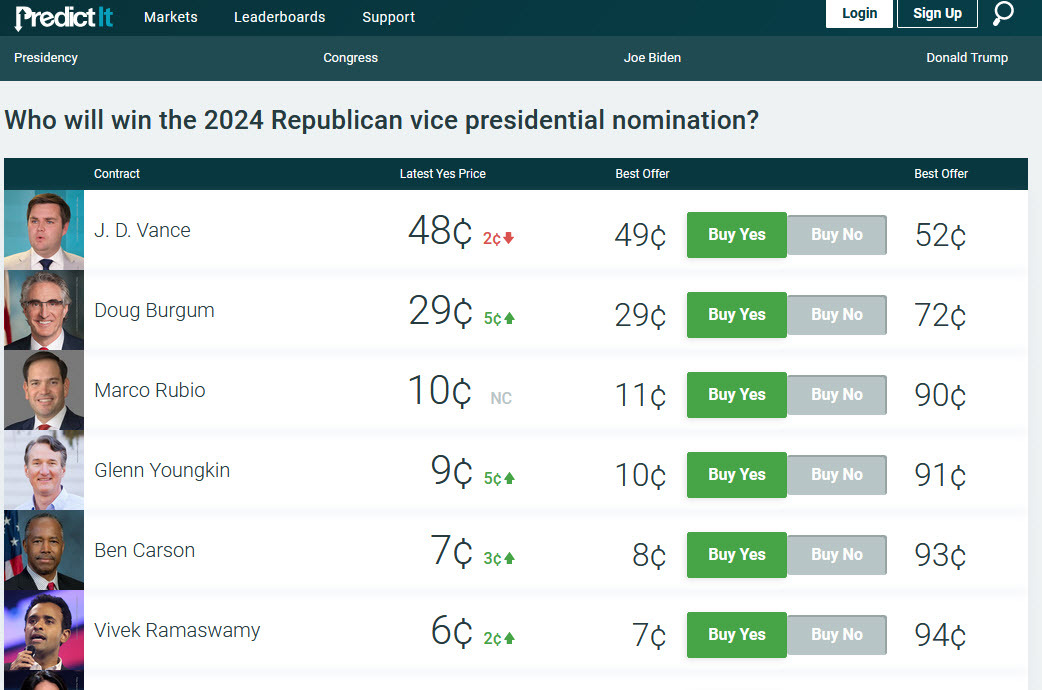This screenshot has width=1042, height=690.
Task: Open Doug Burgum's contract details
Action: (154, 311)
